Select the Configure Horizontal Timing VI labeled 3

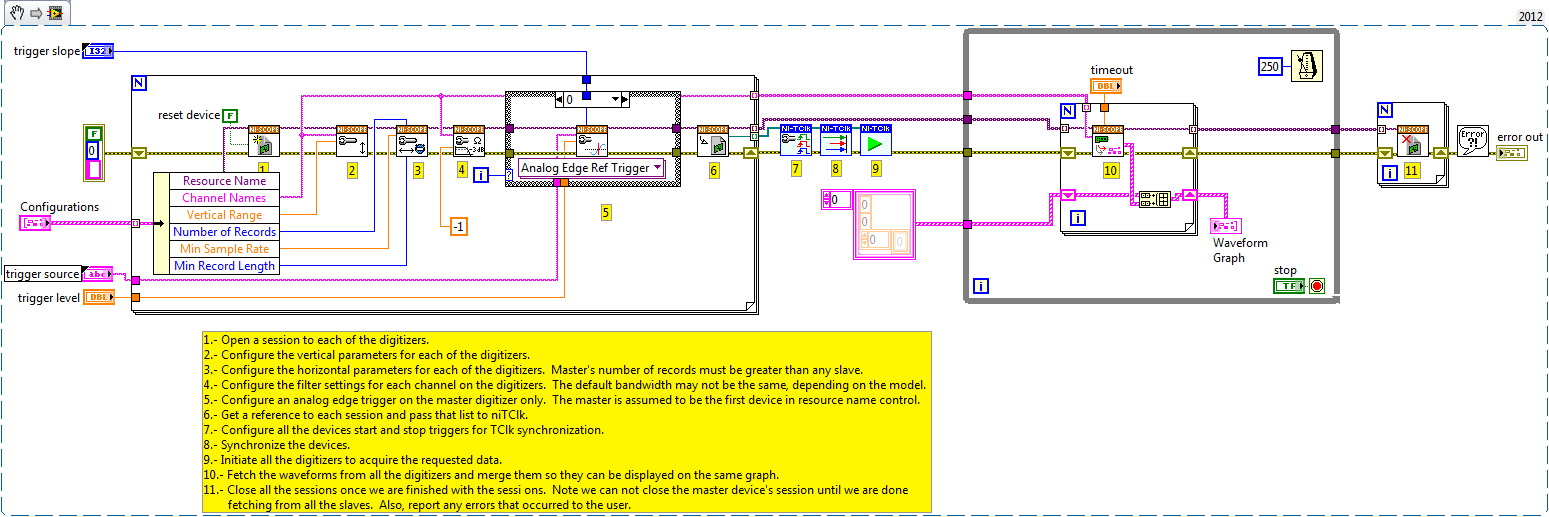point(412,141)
